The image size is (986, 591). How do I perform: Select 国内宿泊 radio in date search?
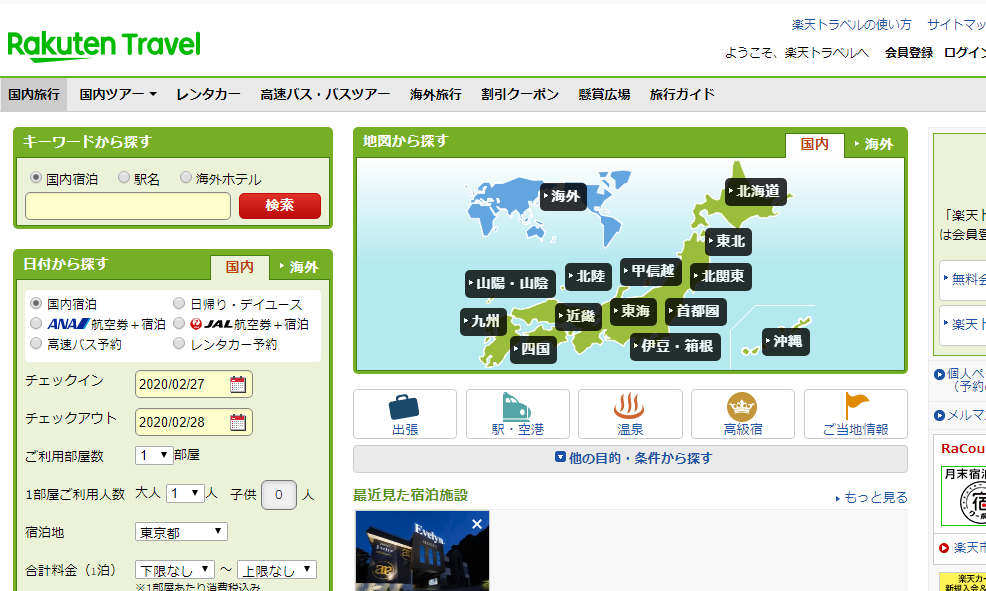(x=36, y=304)
